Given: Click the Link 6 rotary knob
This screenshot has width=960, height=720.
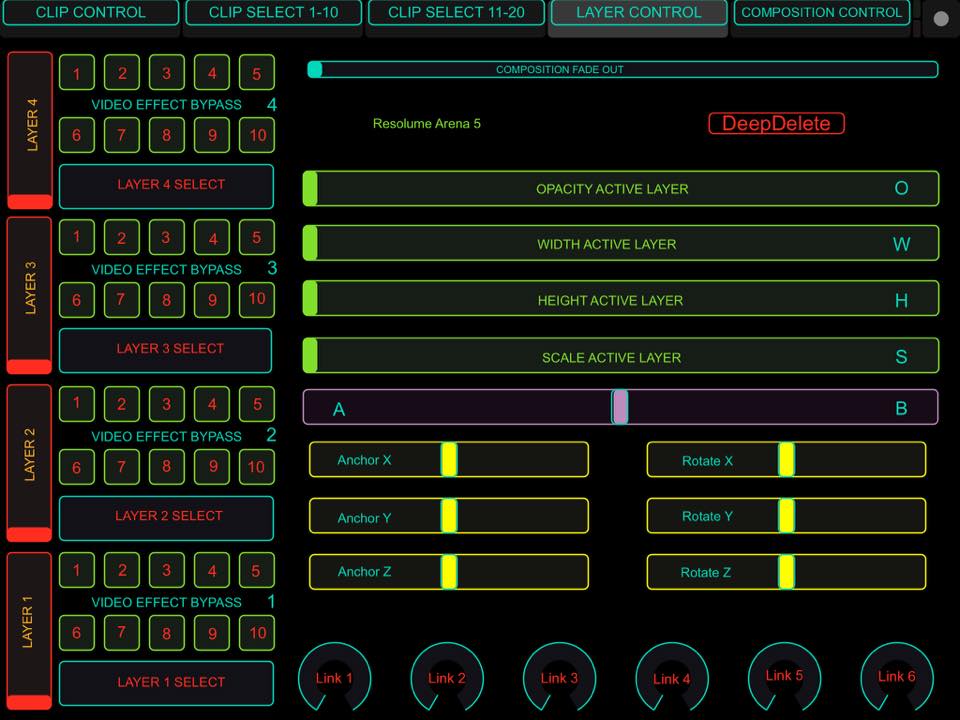Looking at the screenshot, I should click(x=897, y=676).
